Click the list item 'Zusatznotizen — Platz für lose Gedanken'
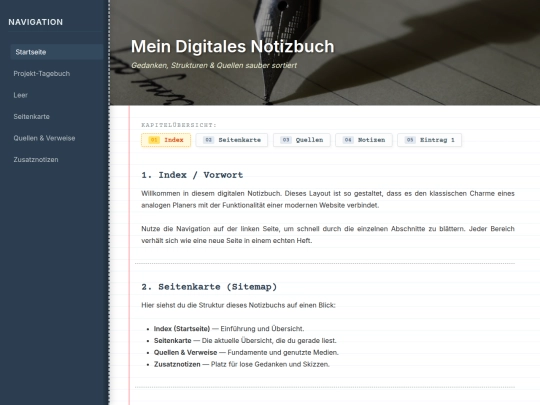 [x=242, y=364]
